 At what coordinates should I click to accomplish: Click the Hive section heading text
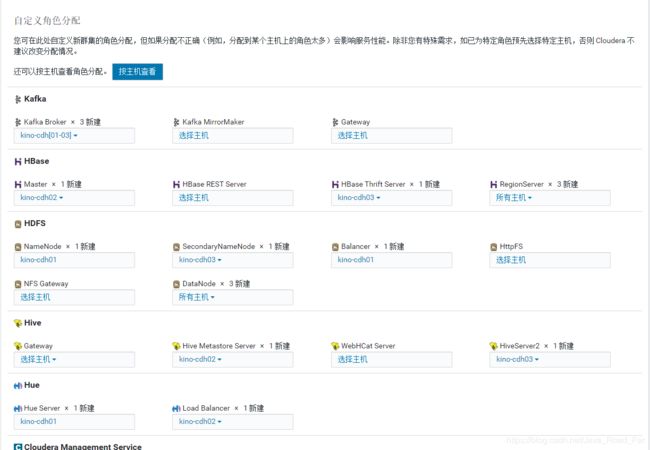point(33,323)
